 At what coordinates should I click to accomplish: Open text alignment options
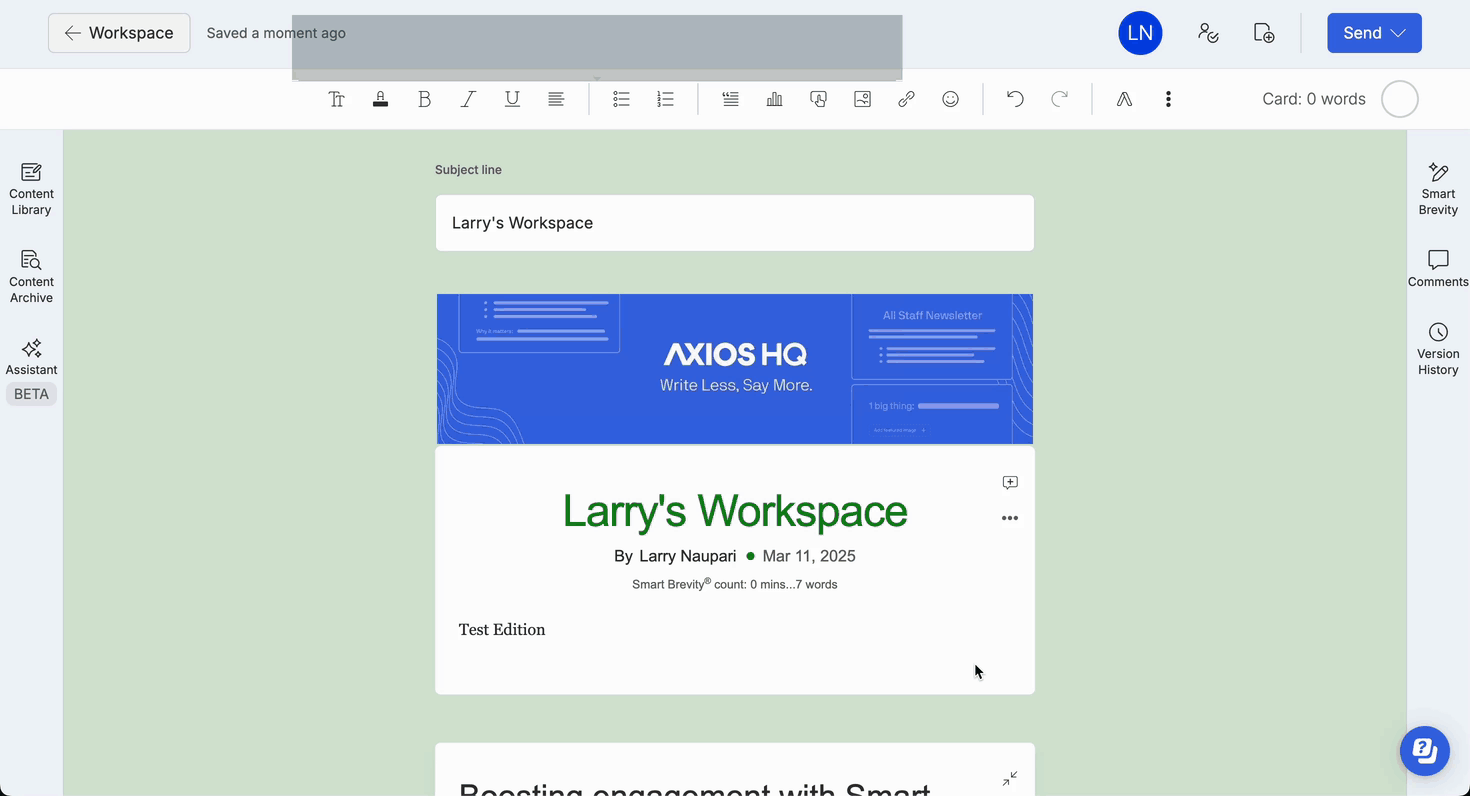click(x=556, y=99)
